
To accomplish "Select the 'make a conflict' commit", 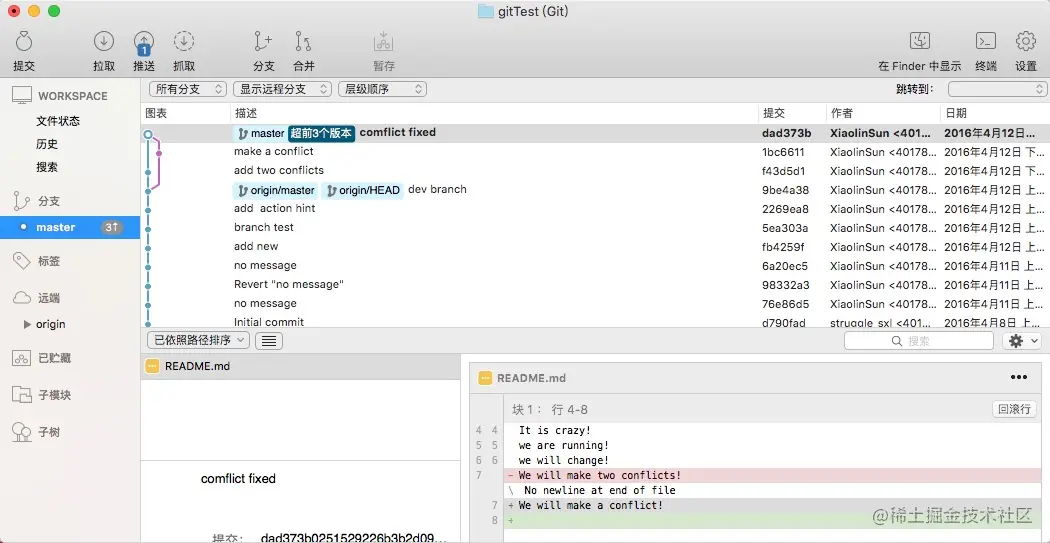I will point(595,152).
